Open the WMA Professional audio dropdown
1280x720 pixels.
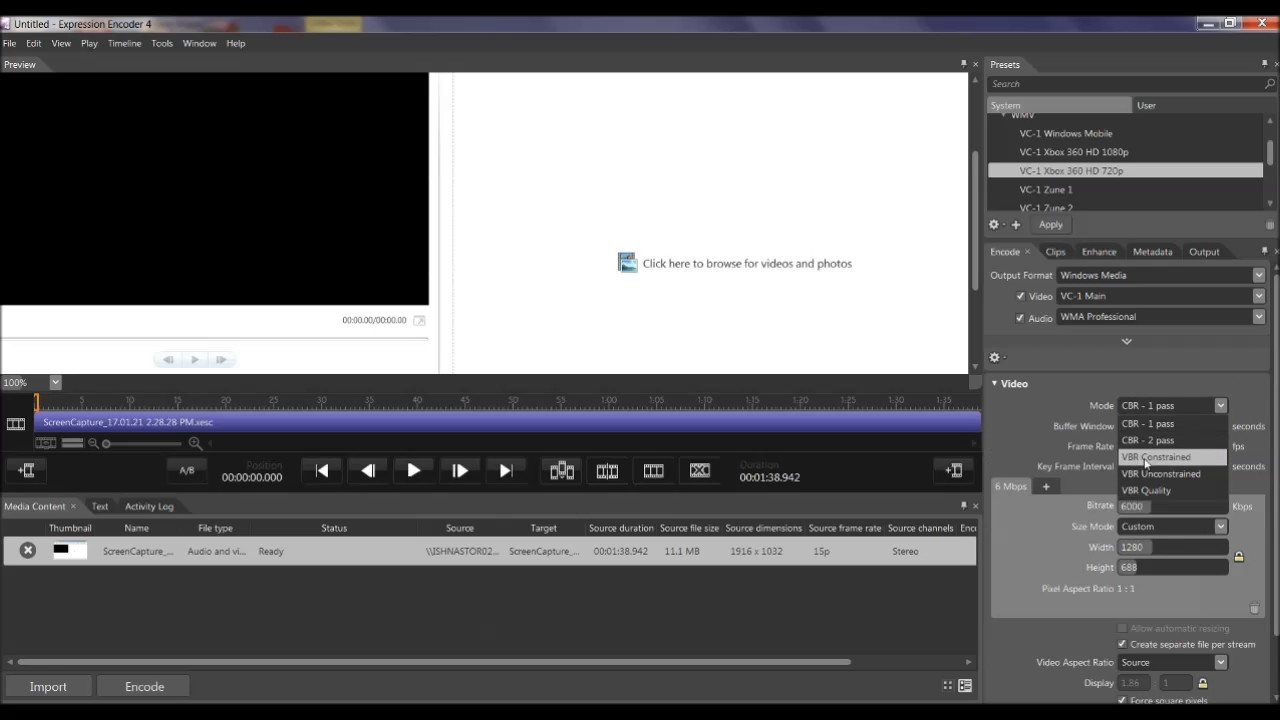coord(1161,317)
